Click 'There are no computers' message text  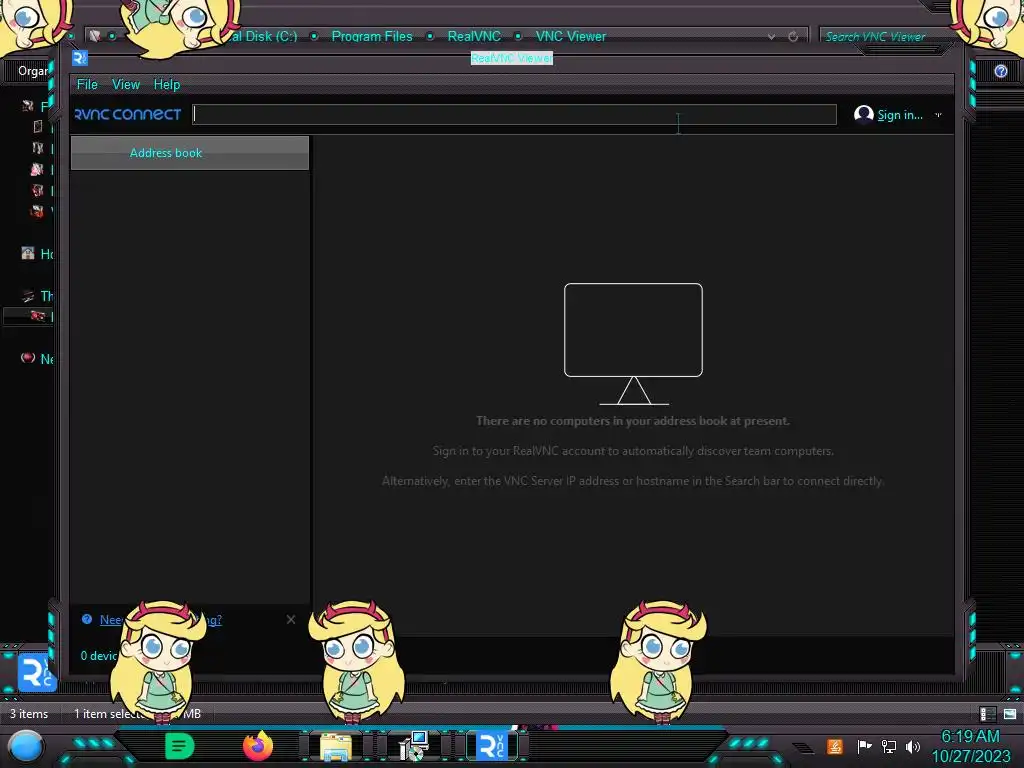(x=633, y=421)
